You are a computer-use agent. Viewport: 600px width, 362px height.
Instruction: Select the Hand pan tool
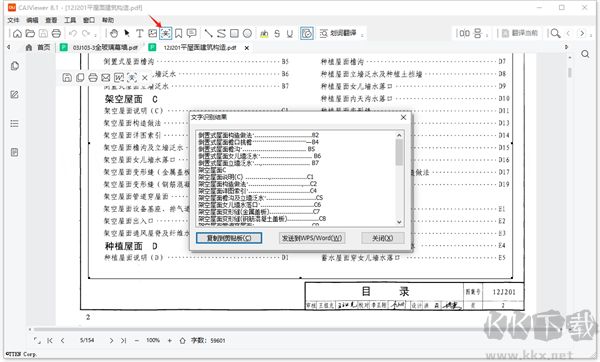coord(114,34)
